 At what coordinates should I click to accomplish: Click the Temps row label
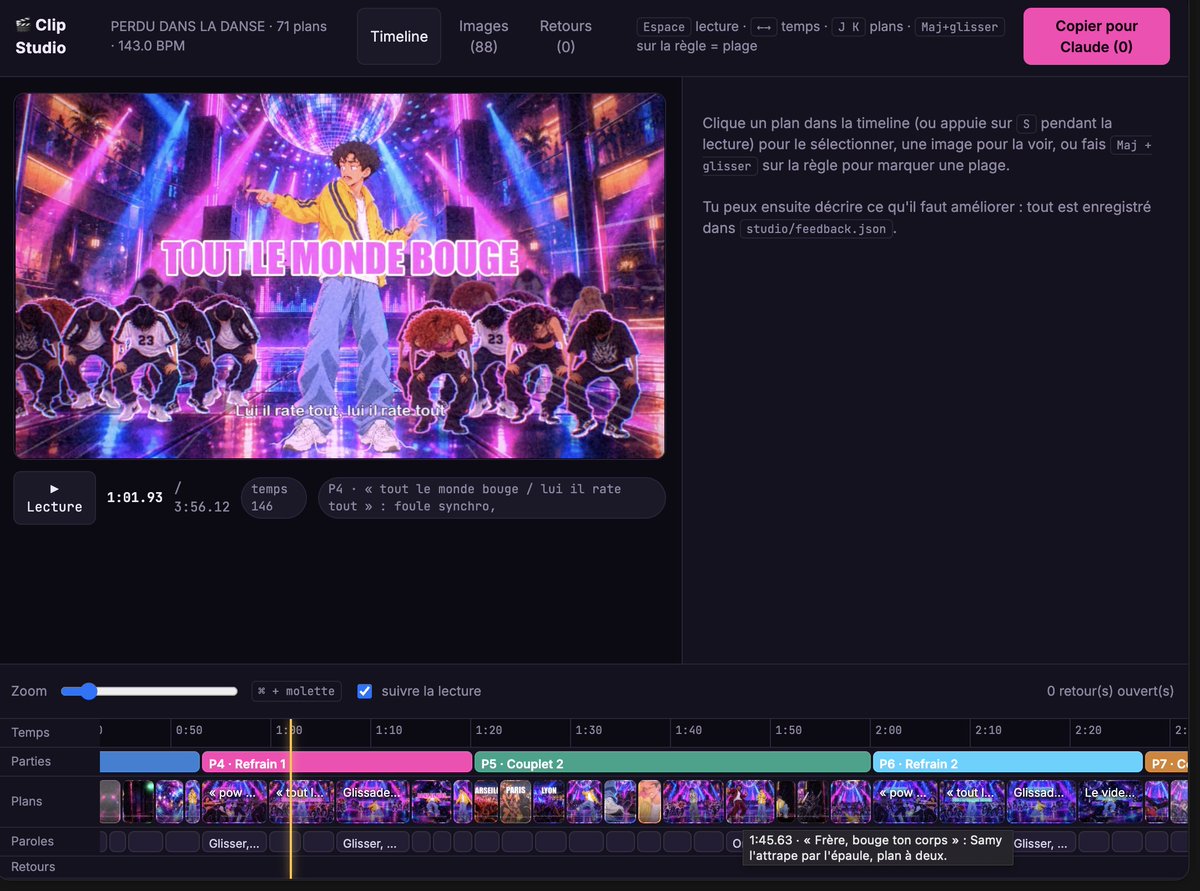coord(30,733)
